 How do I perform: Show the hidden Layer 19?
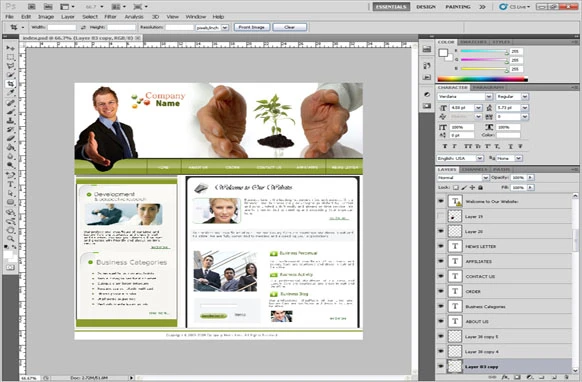441,216
